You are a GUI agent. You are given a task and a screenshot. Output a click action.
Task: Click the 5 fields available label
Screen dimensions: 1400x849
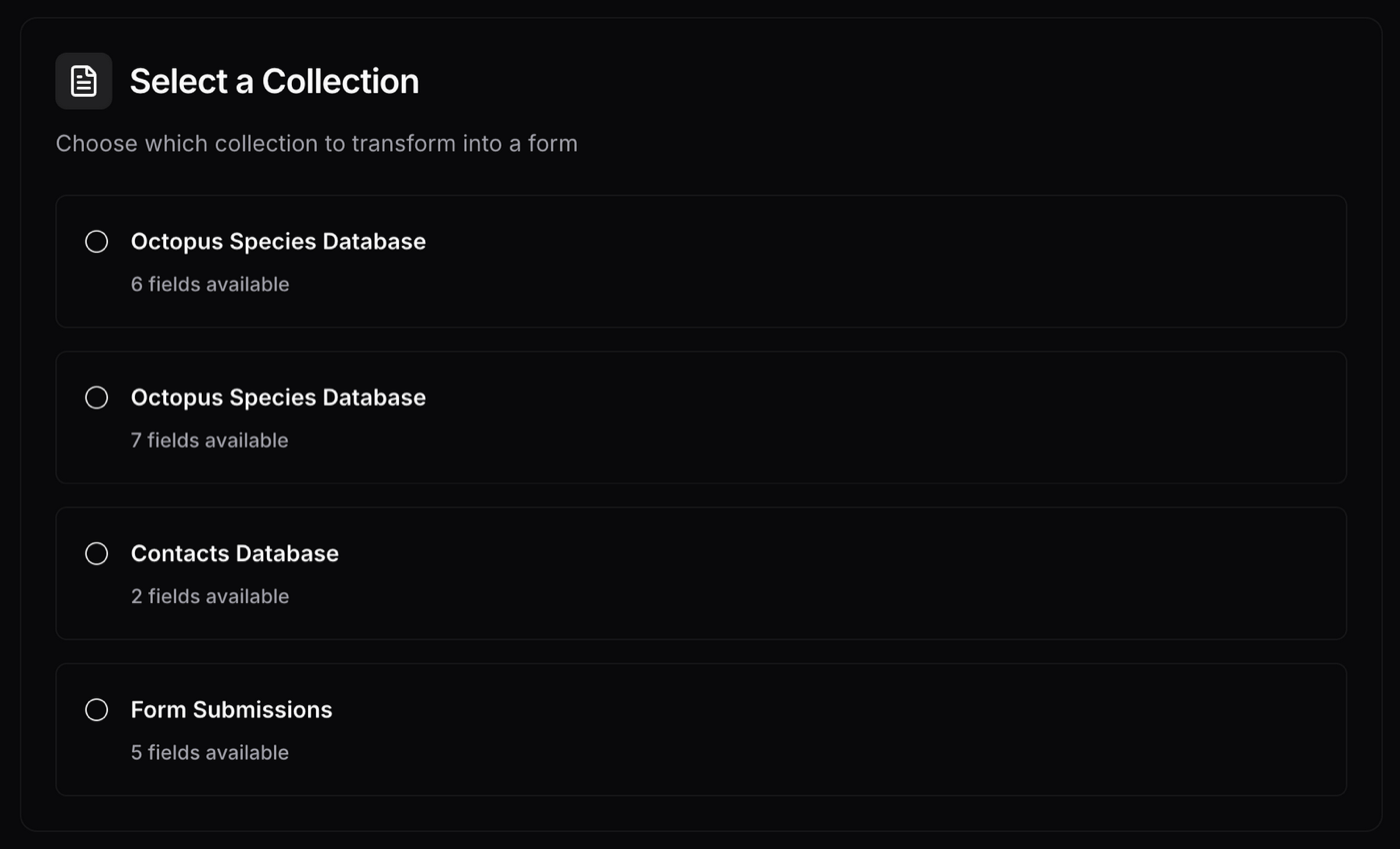209,752
